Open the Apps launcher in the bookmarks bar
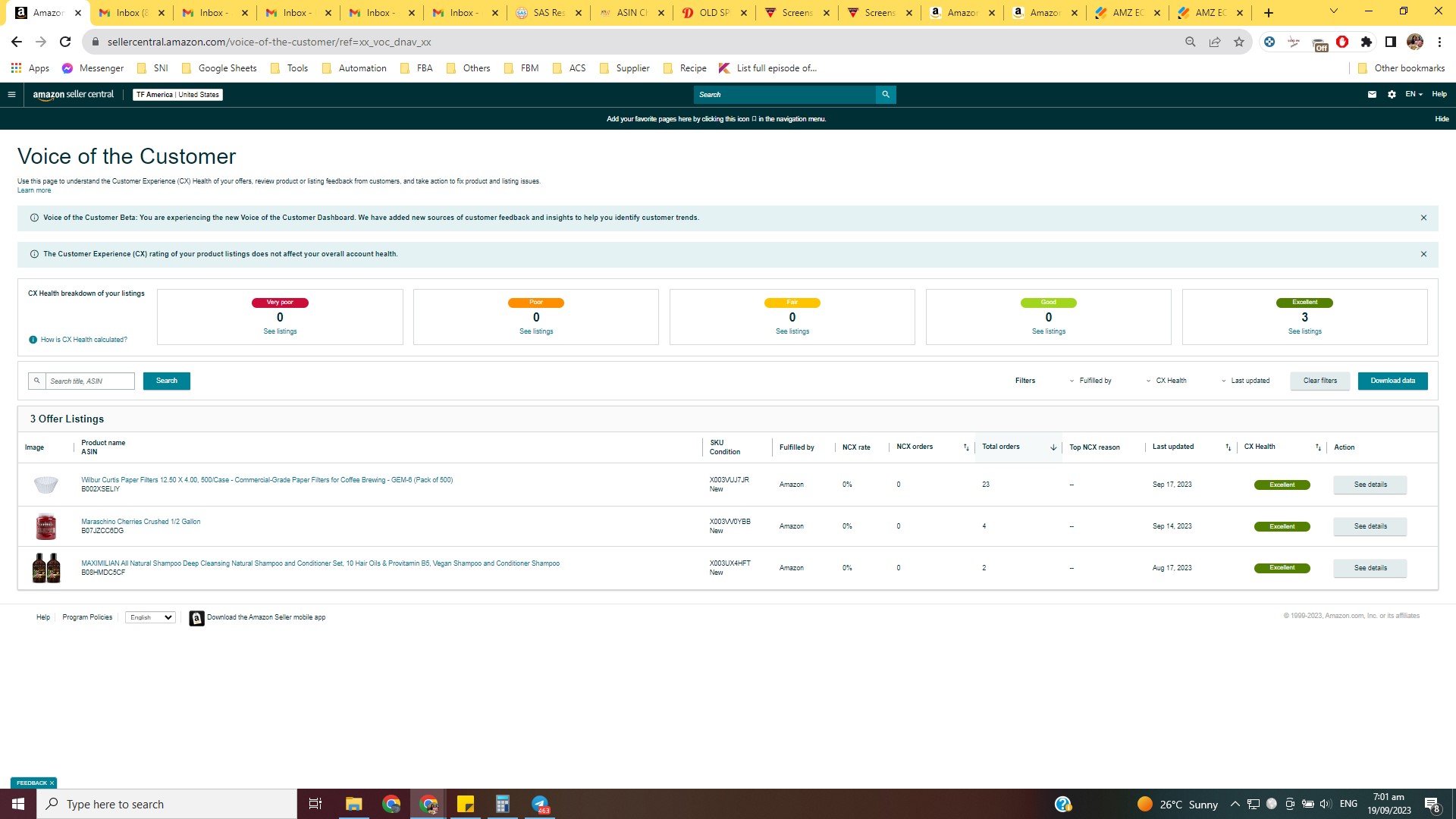This screenshot has width=1456, height=819. click(30, 68)
